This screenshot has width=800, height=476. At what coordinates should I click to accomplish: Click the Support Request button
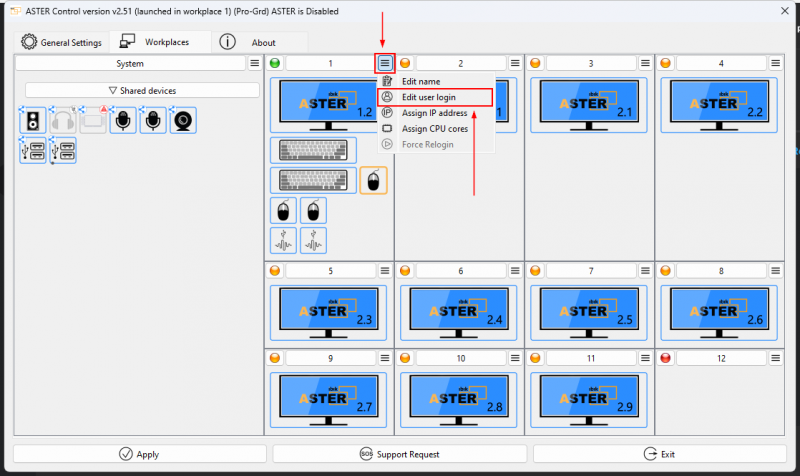pos(400,454)
